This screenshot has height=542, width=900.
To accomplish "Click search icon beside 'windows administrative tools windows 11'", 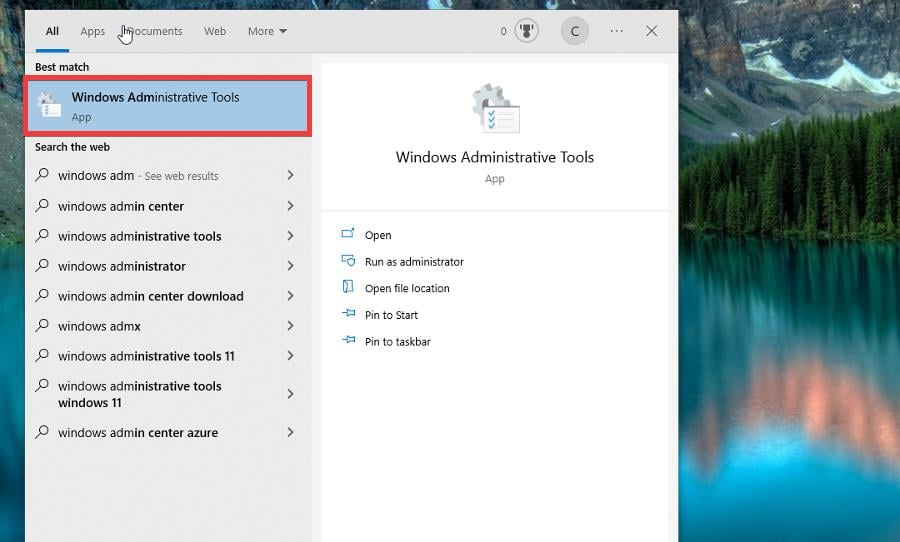I will point(42,385).
